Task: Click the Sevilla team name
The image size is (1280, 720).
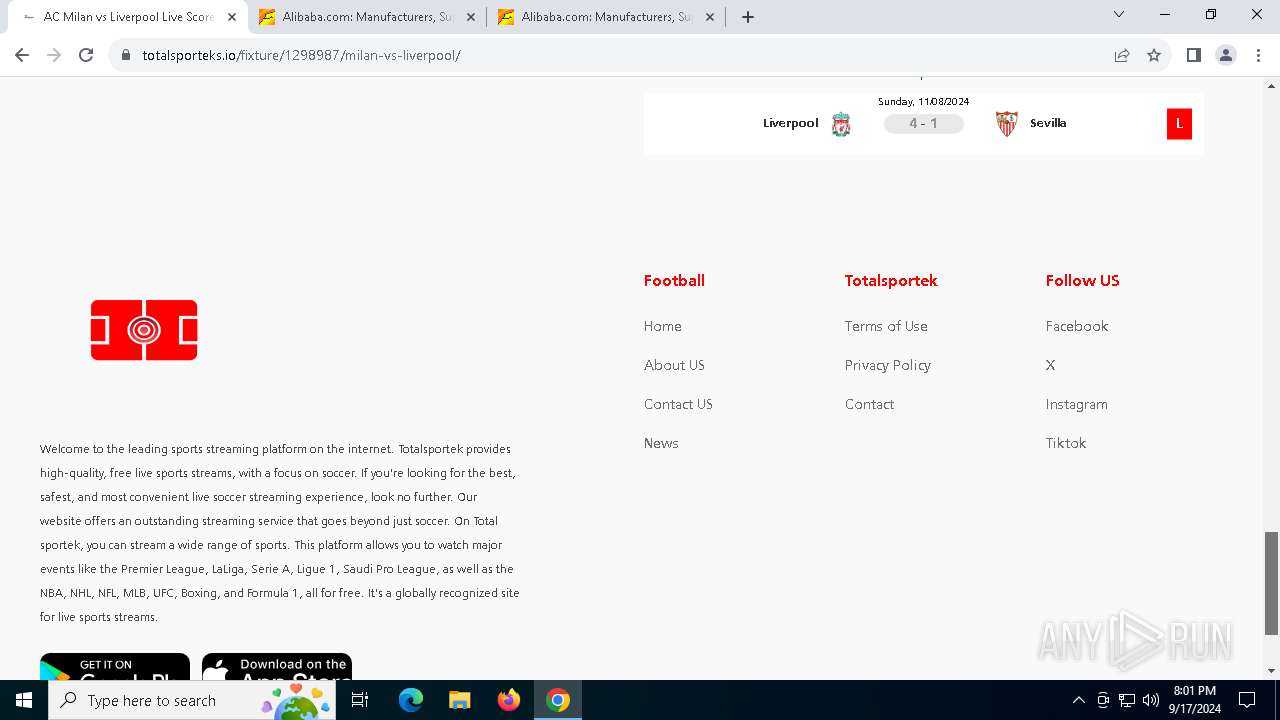Action: coord(1048,123)
